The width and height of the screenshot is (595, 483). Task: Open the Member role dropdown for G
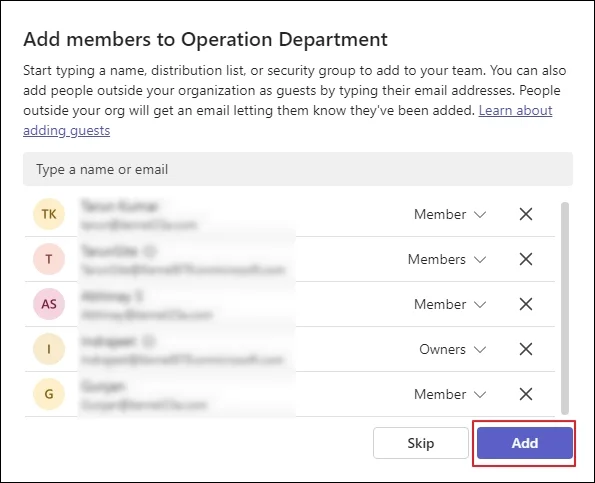(450, 394)
